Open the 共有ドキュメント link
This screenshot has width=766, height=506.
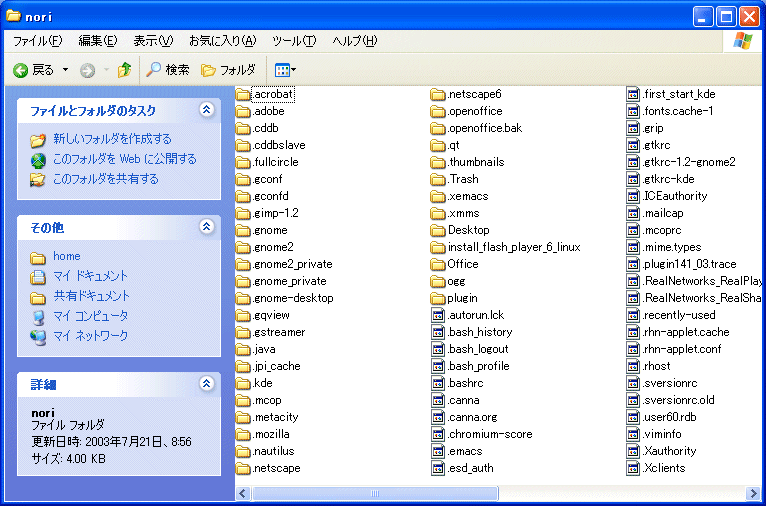91,296
